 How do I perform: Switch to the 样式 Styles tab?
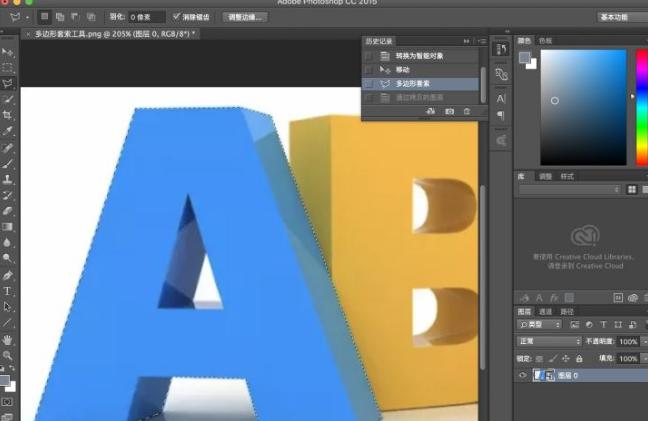coord(567,176)
